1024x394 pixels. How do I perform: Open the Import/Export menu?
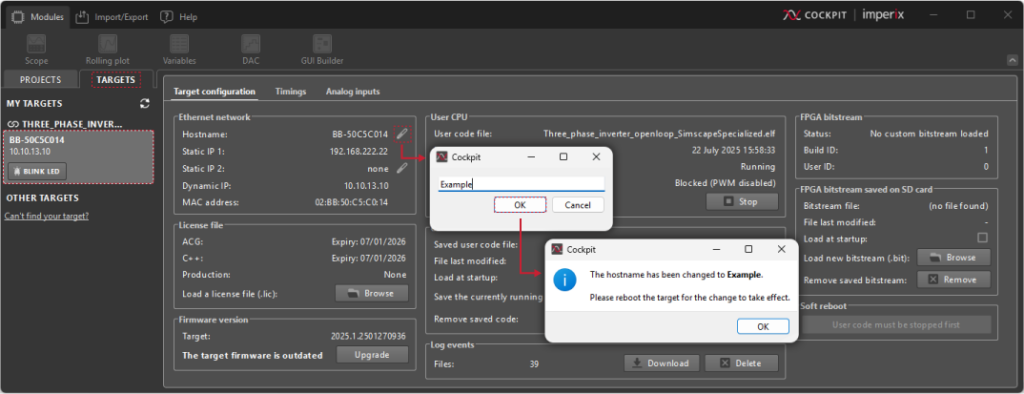click(112, 17)
